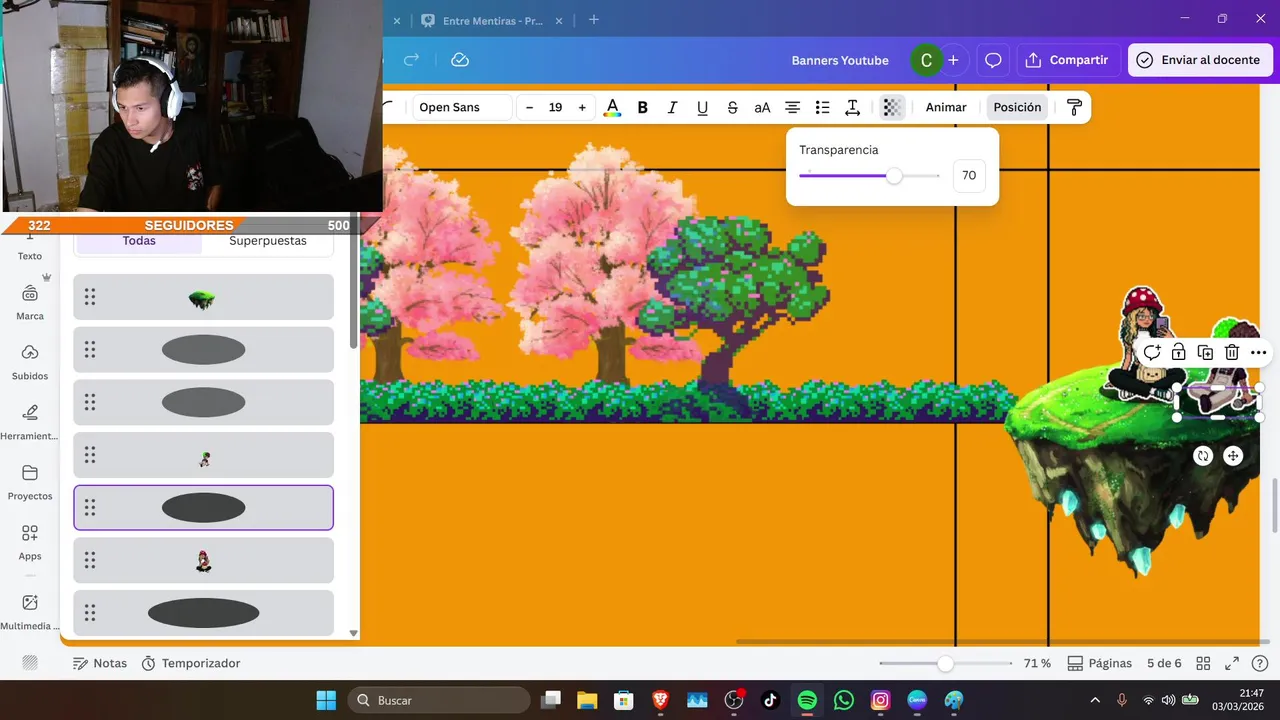Click the Páginas button
1280x720 pixels.
[1099, 663]
